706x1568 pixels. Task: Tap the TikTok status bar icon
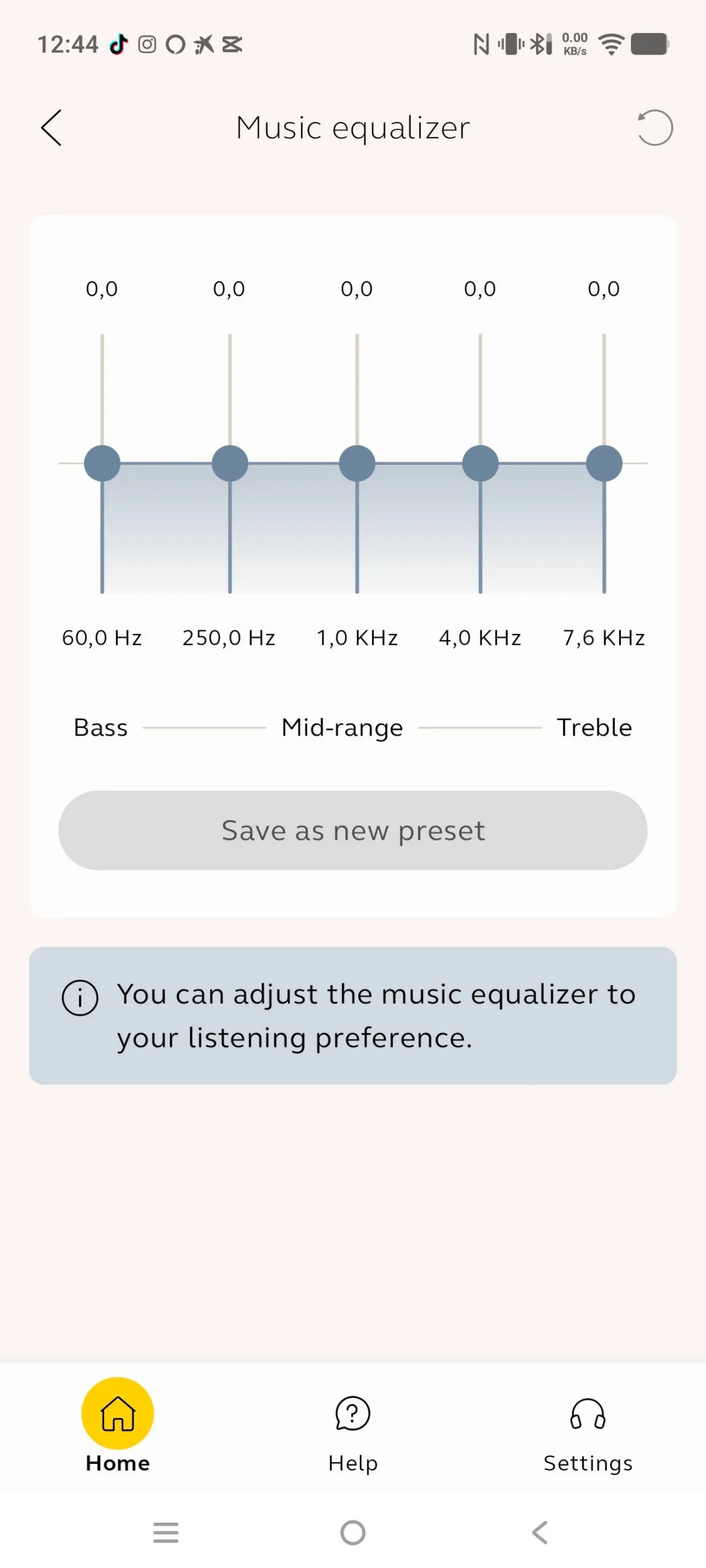point(119,44)
